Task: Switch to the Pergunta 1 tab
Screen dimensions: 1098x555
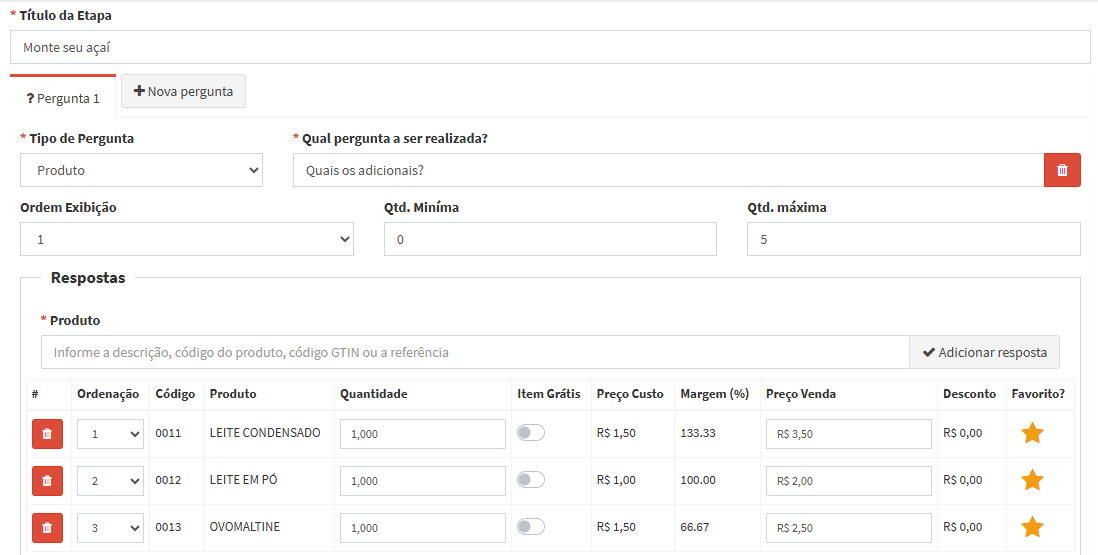Action: coord(63,98)
